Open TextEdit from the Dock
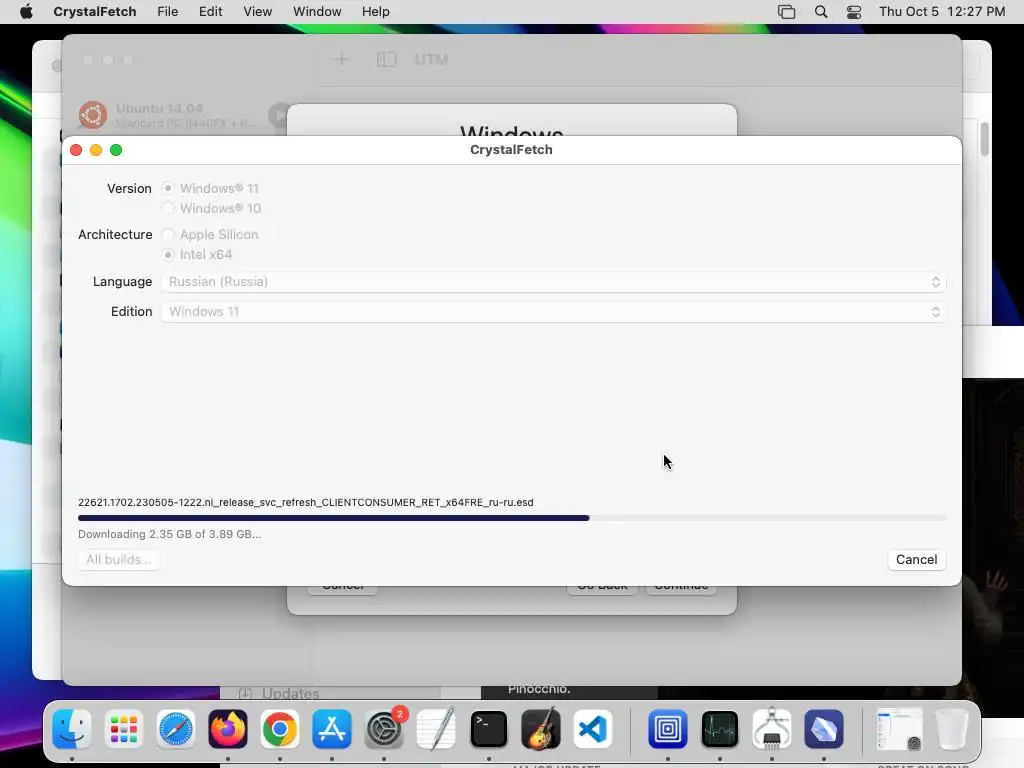 pos(436,729)
